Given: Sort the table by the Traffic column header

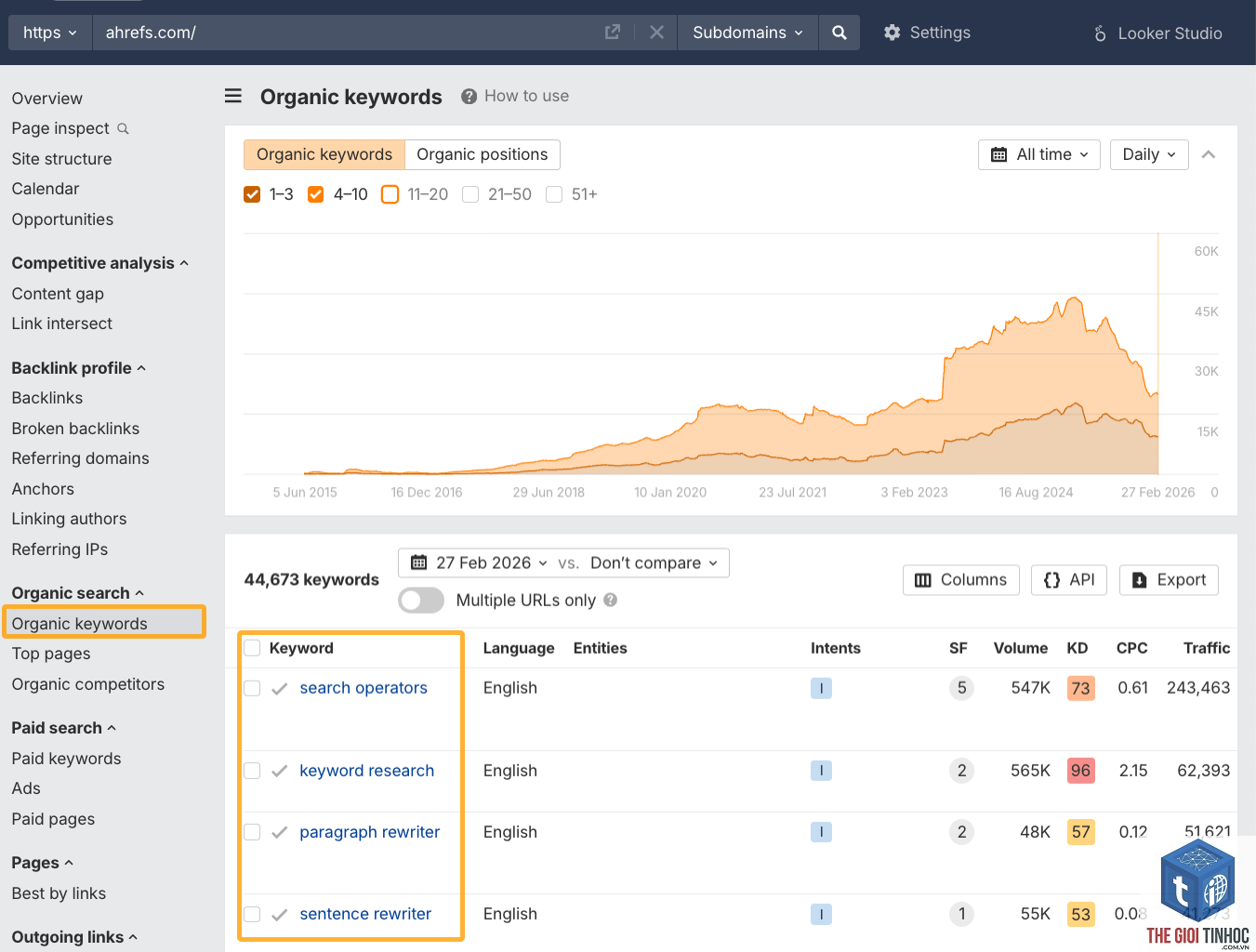Looking at the screenshot, I should [x=1207, y=648].
